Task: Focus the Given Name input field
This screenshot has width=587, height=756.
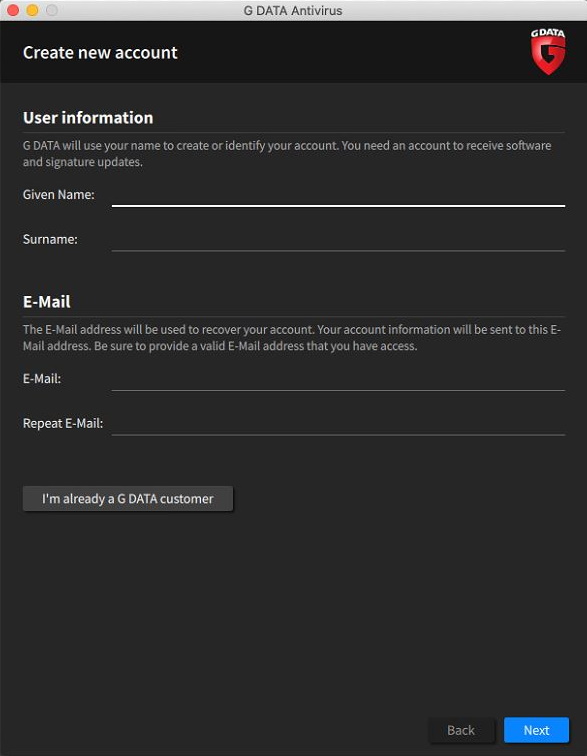Action: tap(338, 196)
